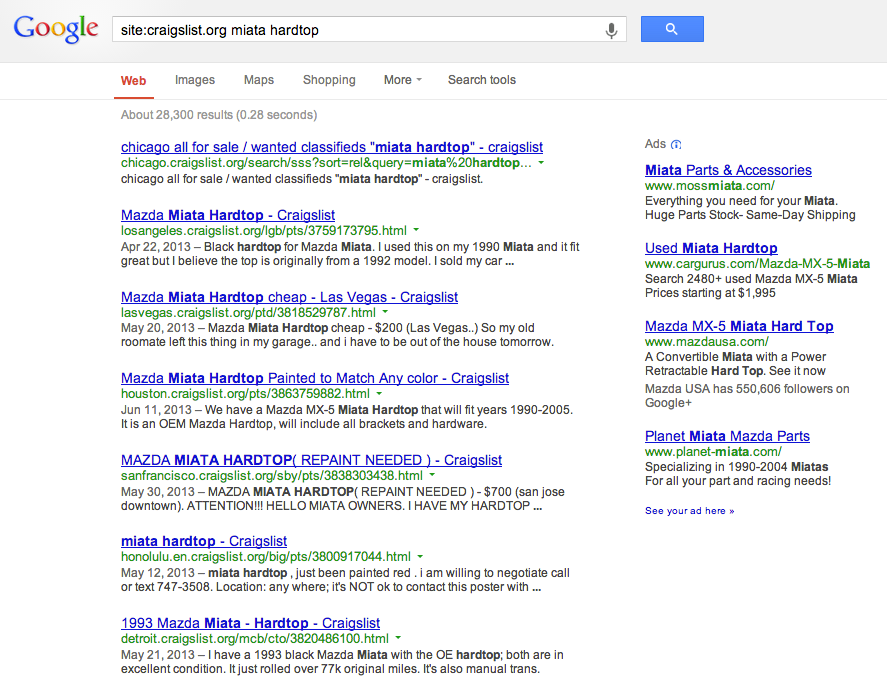Expand arrow next to detroit.craigslist.org URL
The image size is (887, 697).
398,638
